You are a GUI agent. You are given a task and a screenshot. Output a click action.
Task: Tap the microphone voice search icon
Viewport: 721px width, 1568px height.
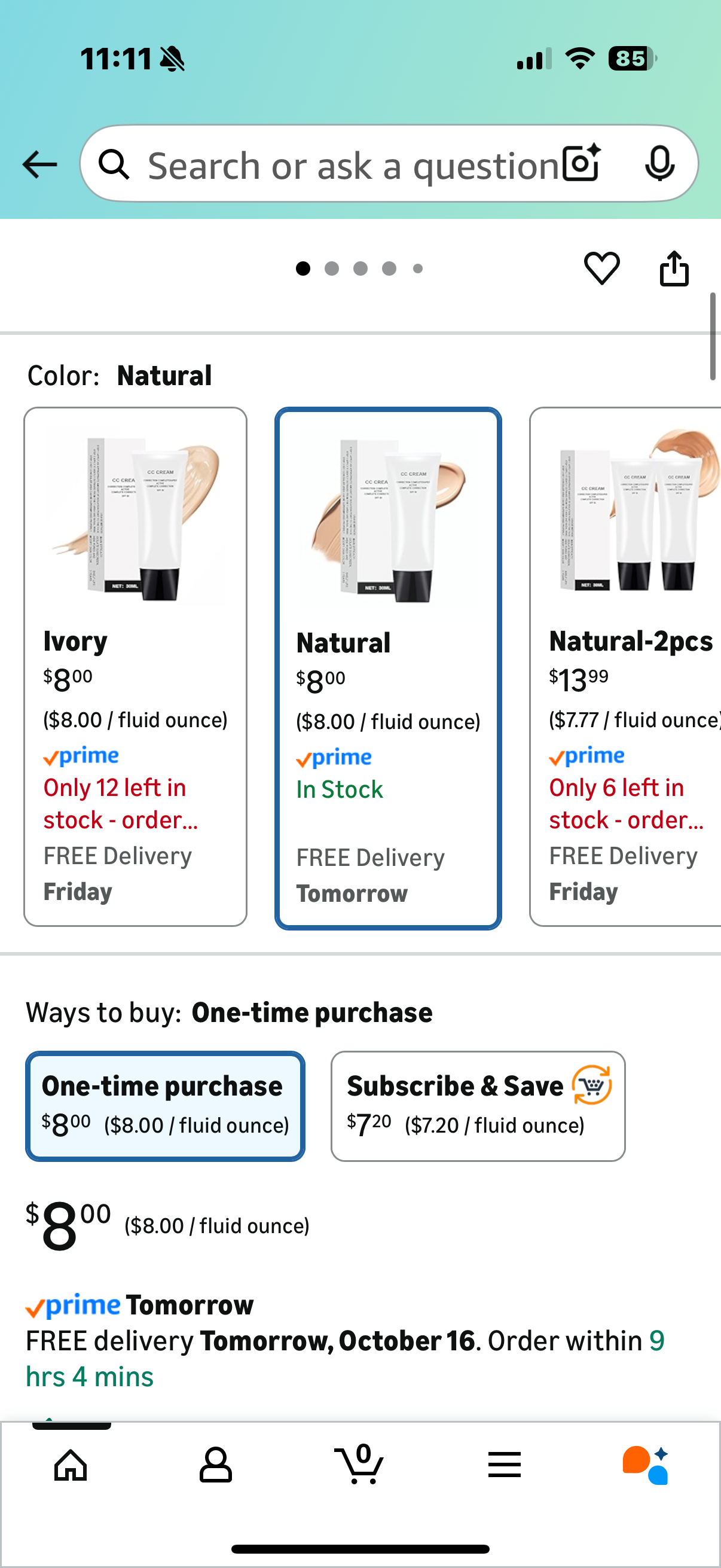659,163
